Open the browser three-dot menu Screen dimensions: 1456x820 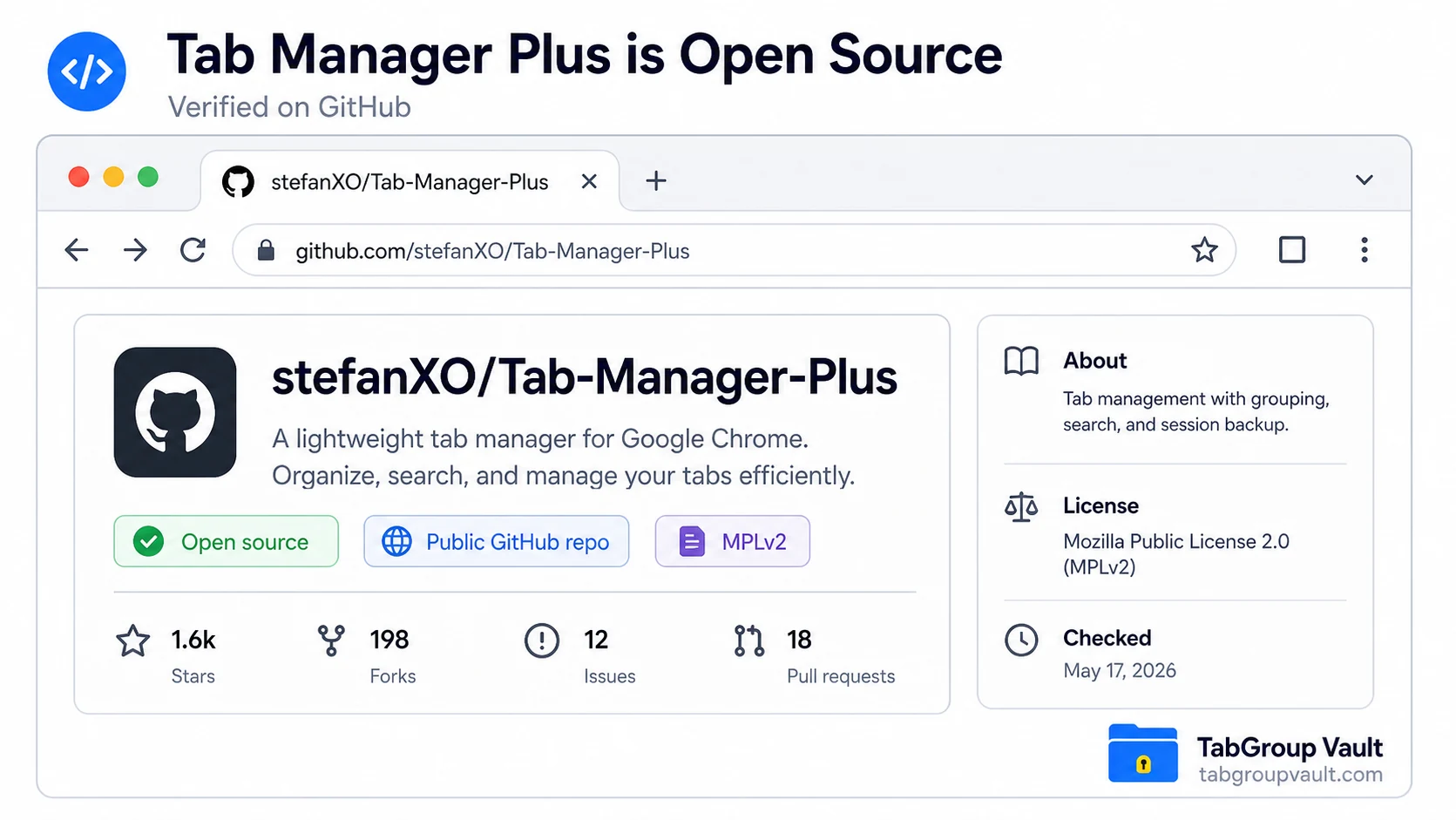point(1364,250)
